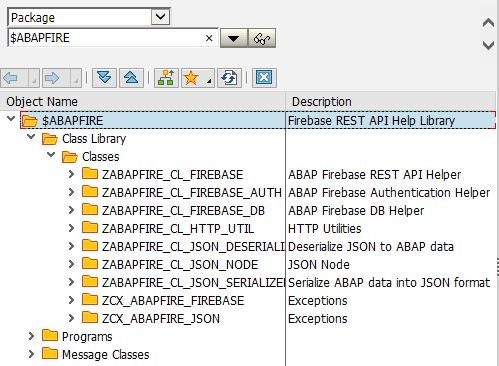Select the ZCX_ABAPFIRE_JSON exception class
The image size is (499, 366).
(161, 319)
